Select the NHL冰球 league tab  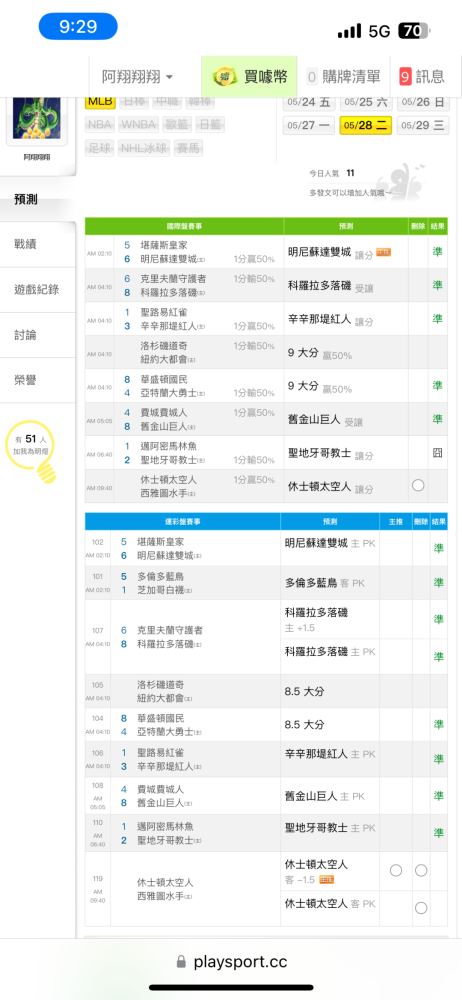click(x=144, y=148)
